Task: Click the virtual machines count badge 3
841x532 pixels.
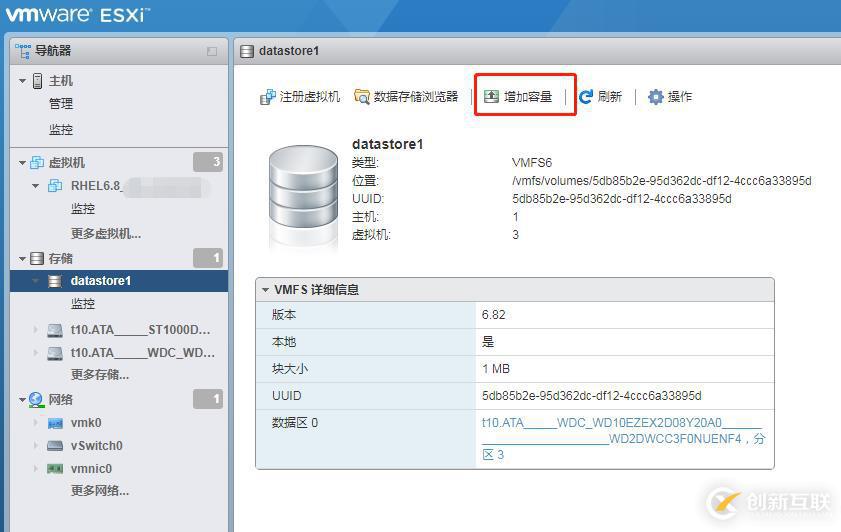Action: tap(208, 162)
